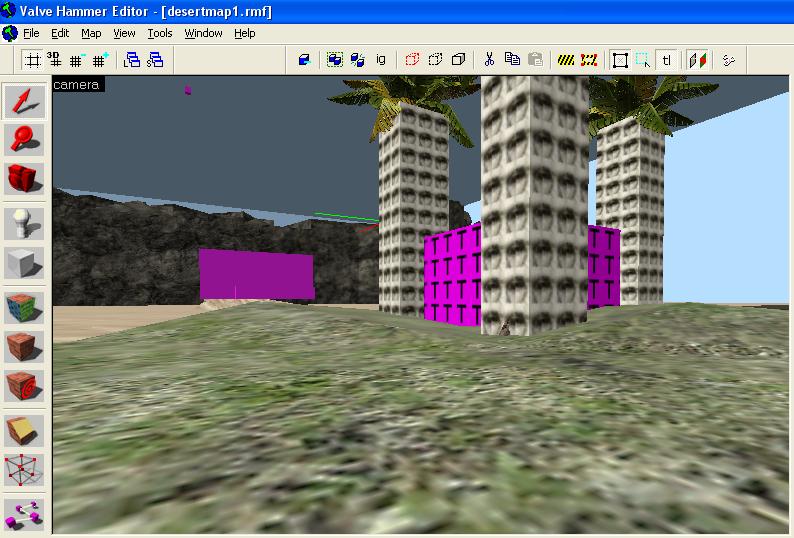Click the document icon beside File menu
The image size is (794, 538).
(10, 33)
